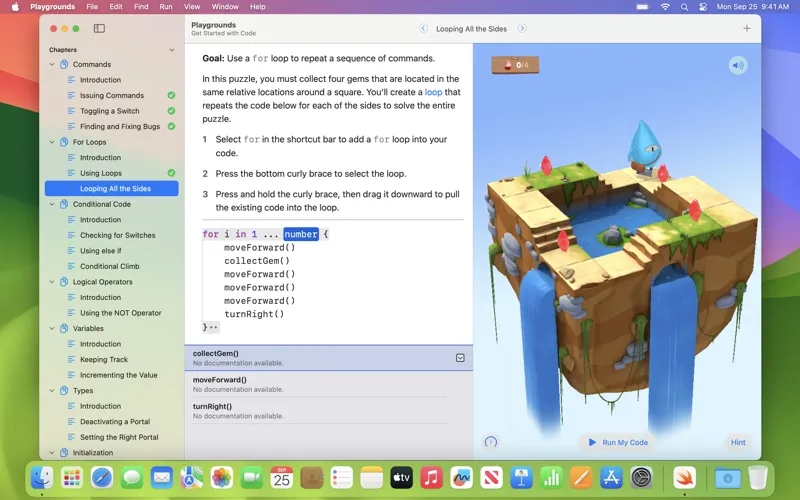Open the speed gauge icon in the live view
Viewport: 800px width, 500px height.
tap(491, 442)
